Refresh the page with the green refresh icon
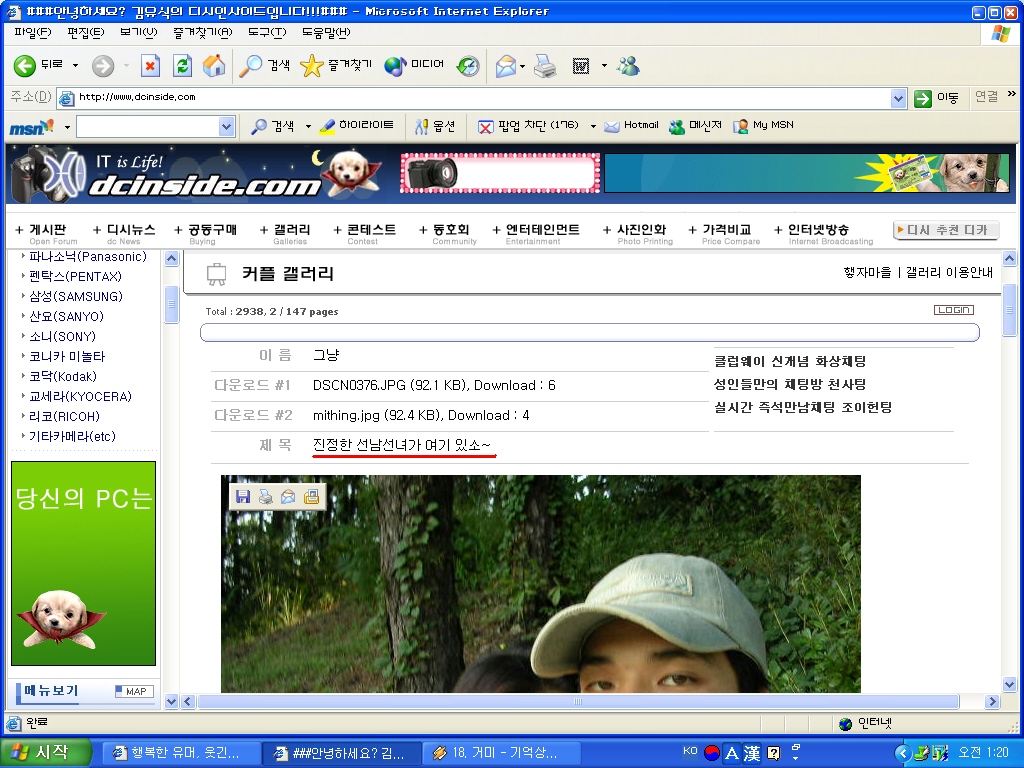1024x768 pixels. click(x=182, y=66)
